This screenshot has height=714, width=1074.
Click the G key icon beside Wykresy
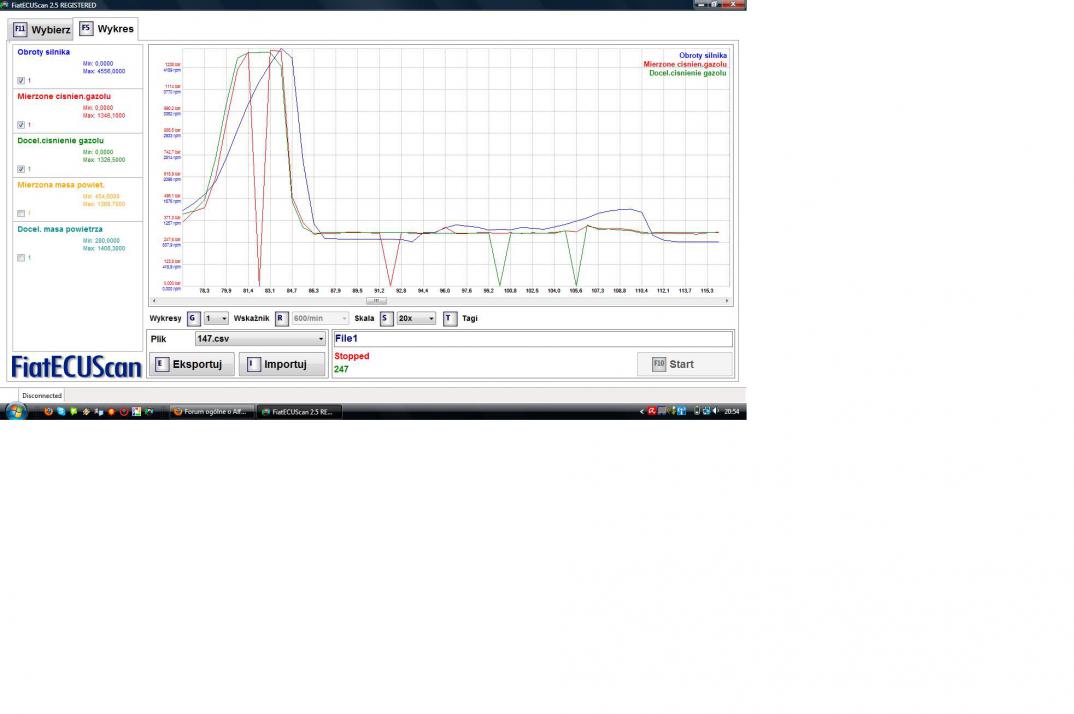pos(193,319)
